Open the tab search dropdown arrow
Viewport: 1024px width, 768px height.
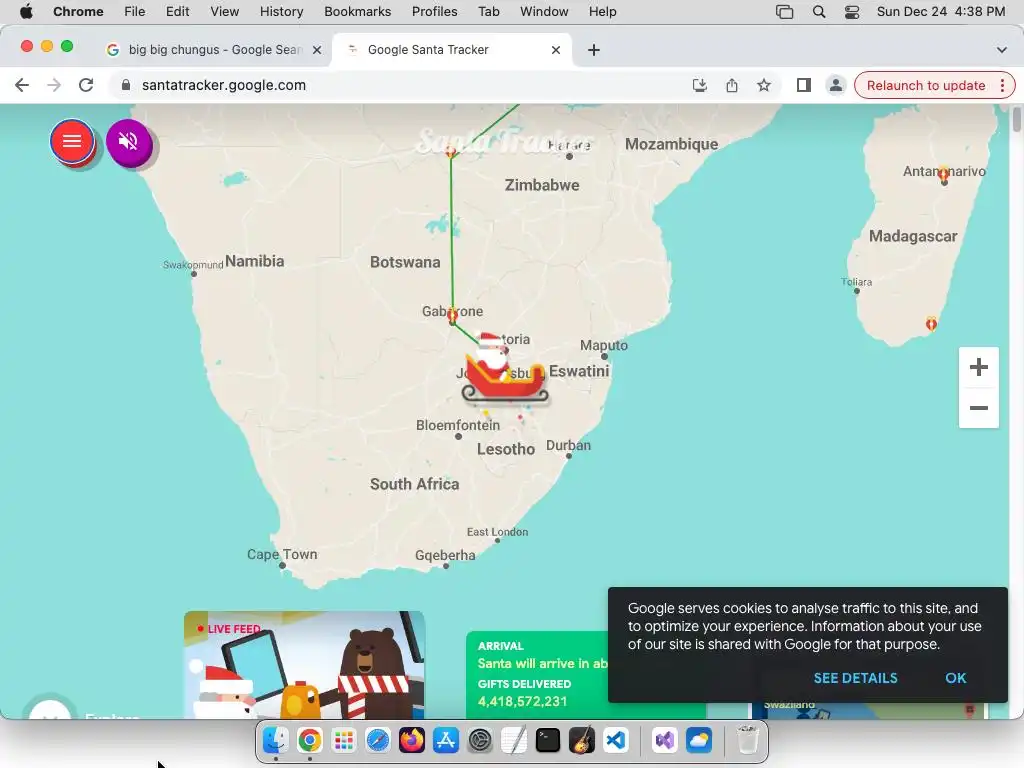1001,50
